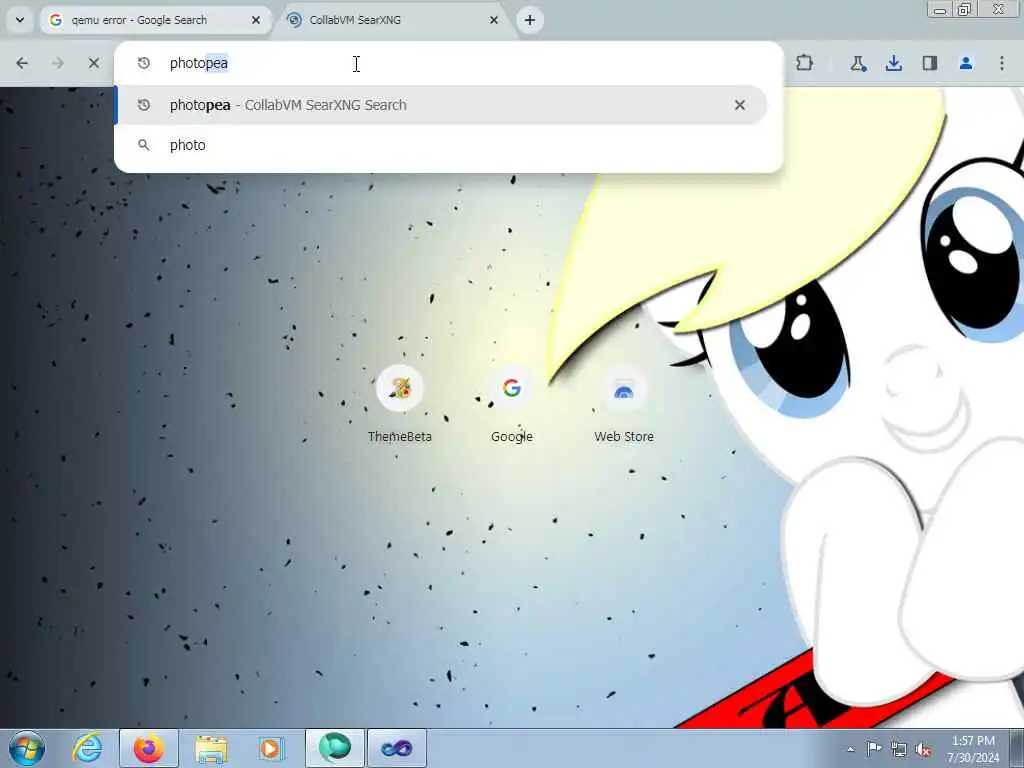Open the Downloads icon in toolbar

click(894, 63)
